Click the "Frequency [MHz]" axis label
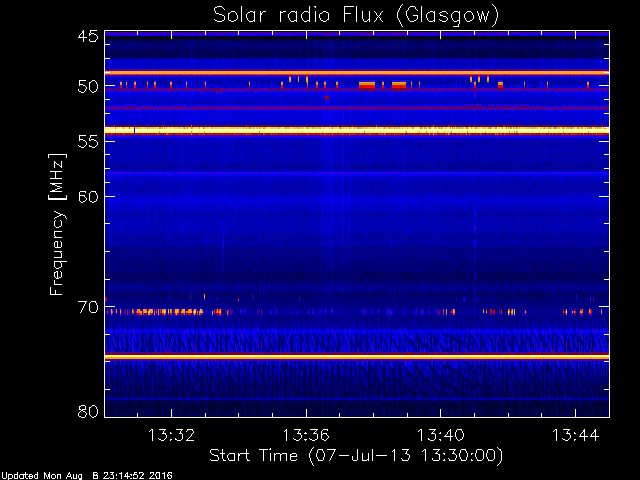The image size is (640, 480). click(x=57, y=224)
